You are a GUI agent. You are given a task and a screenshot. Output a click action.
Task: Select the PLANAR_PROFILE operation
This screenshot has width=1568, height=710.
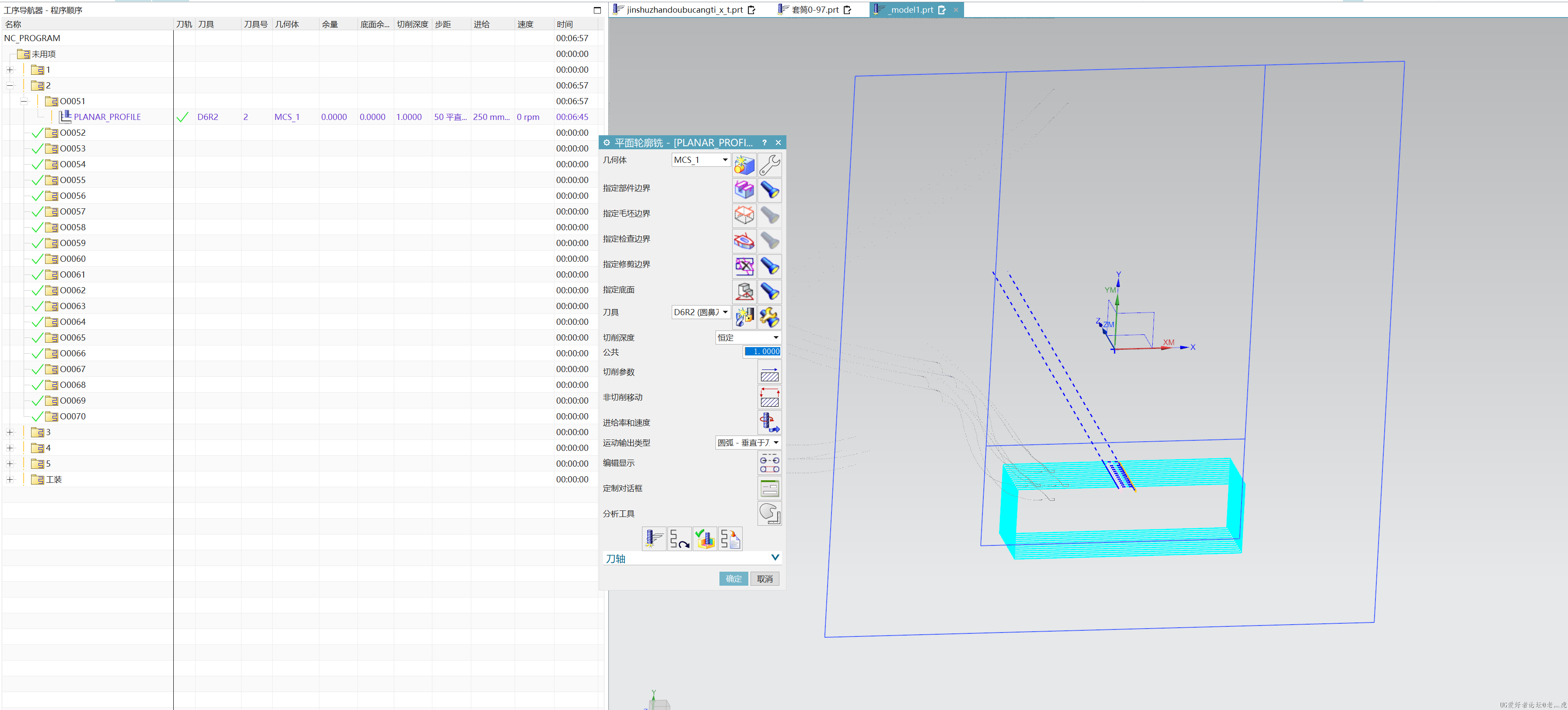[x=107, y=117]
